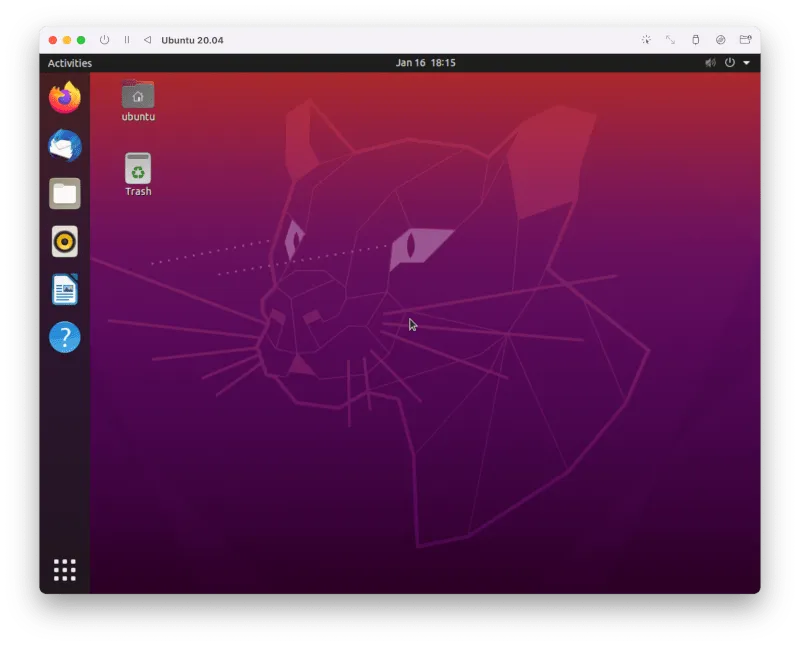The image size is (800, 646).
Task: Click Activities in the top bar
Action: tap(70, 63)
